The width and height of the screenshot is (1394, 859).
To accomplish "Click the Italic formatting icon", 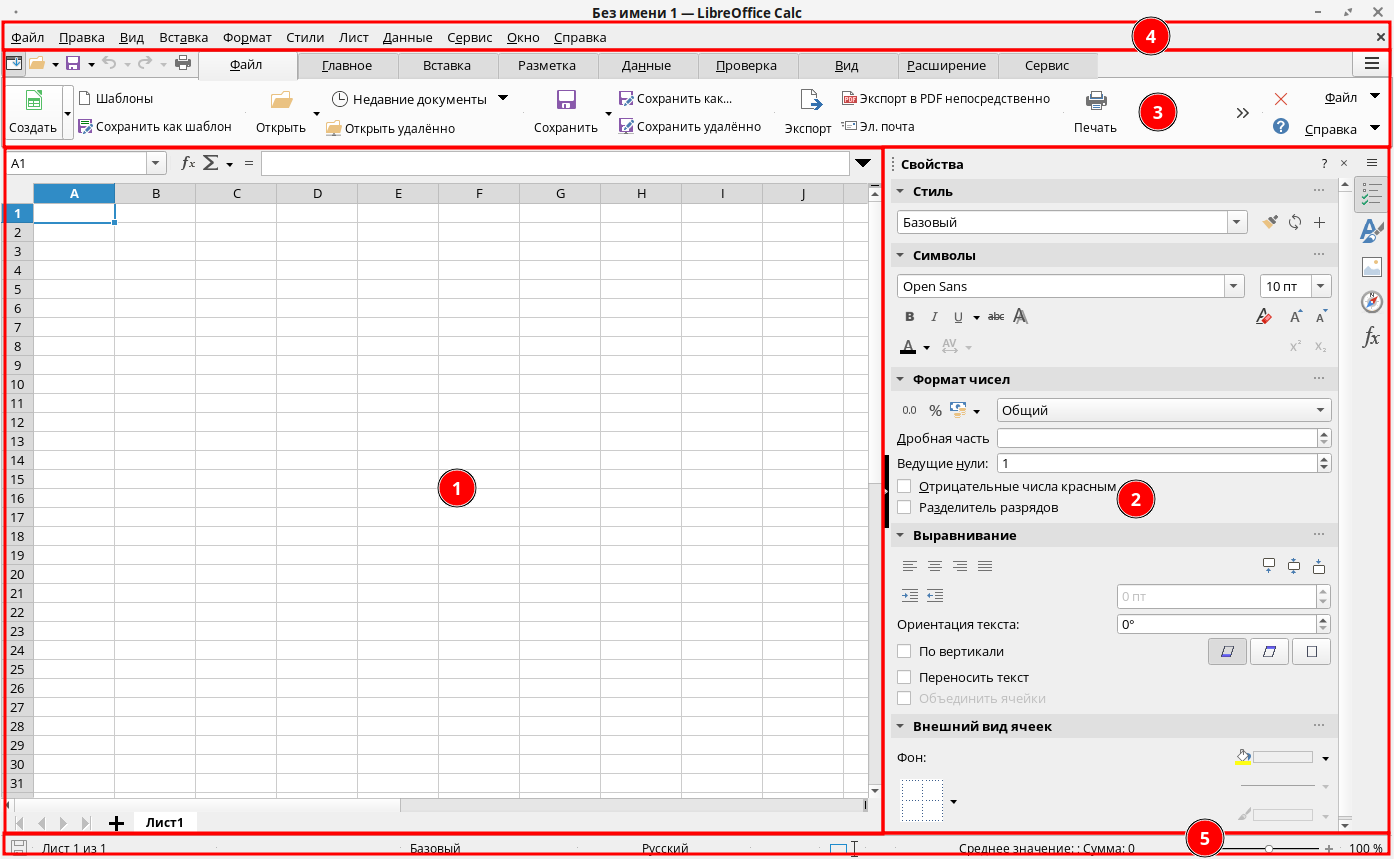I will [934, 317].
